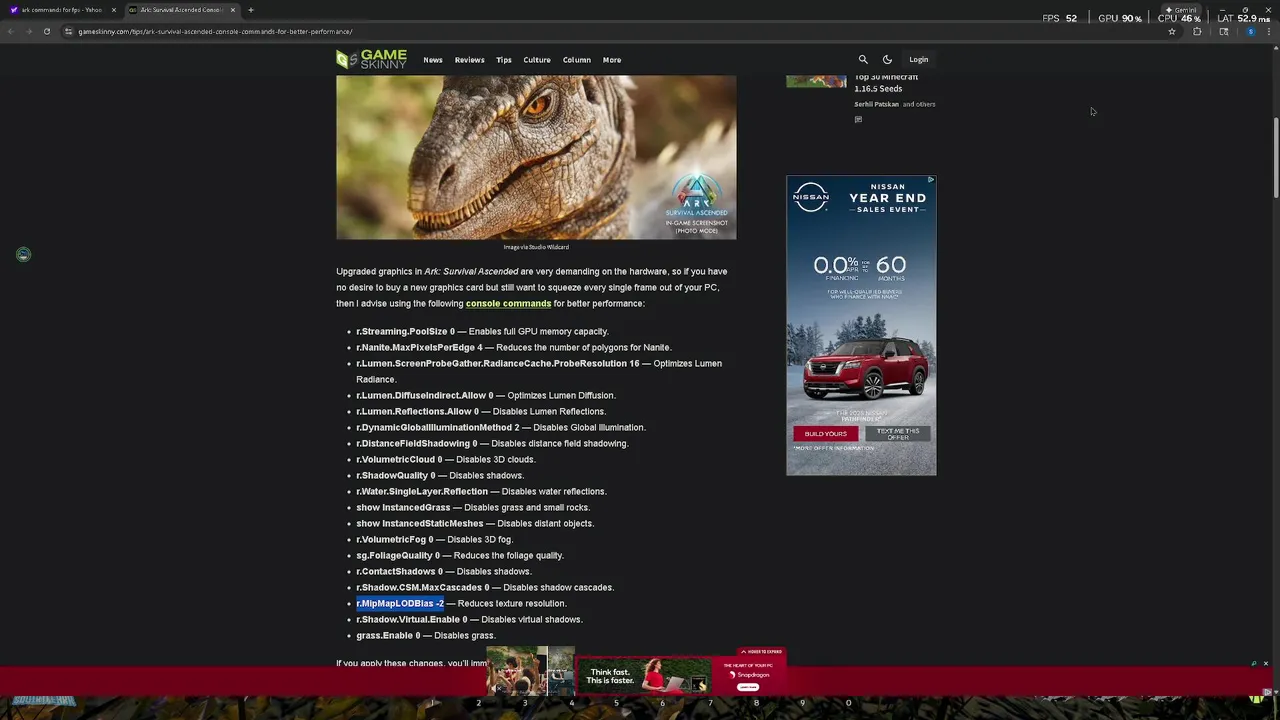Close the bottom banner ad
This screenshot has height=720, width=1280.
click(1265, 664)
